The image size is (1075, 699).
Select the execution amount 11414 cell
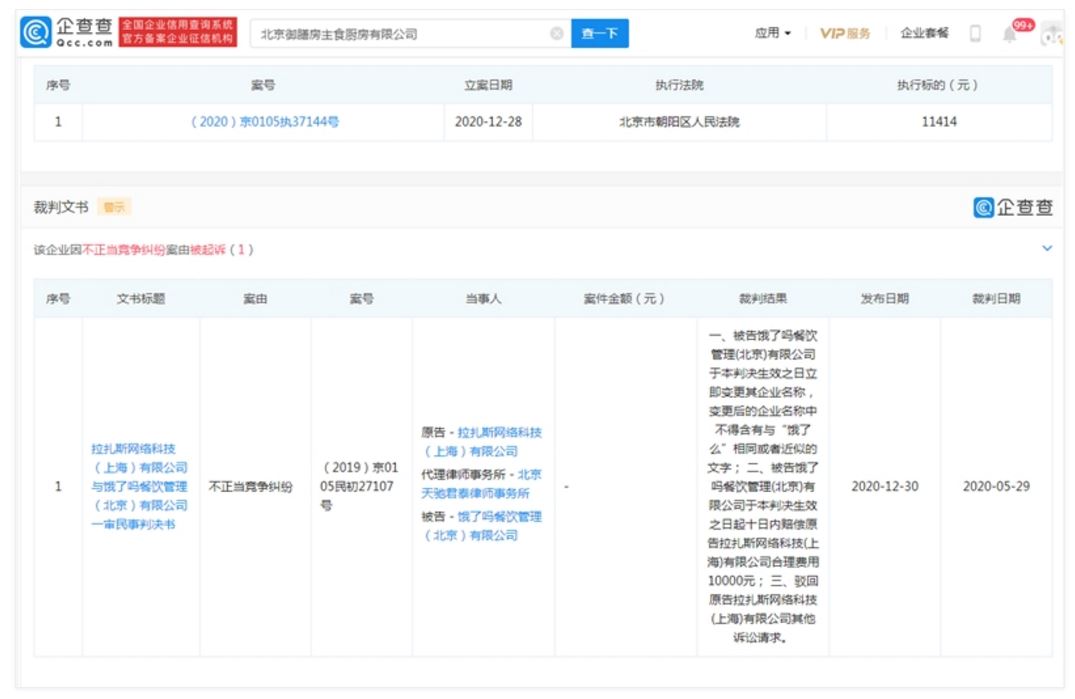[939, 121]
